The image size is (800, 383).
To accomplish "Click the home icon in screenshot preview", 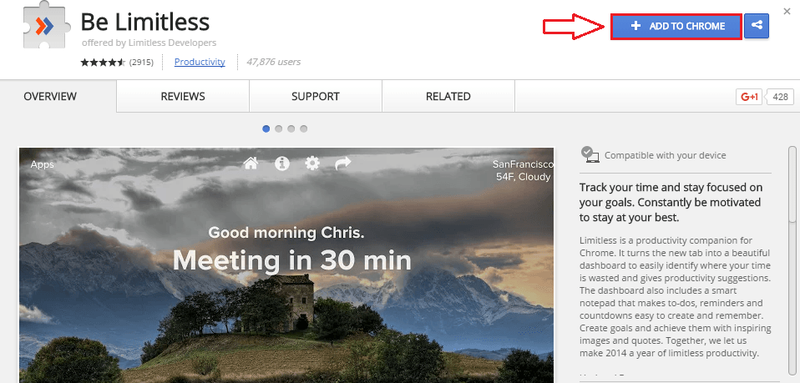I will click(x=251, y=163).
